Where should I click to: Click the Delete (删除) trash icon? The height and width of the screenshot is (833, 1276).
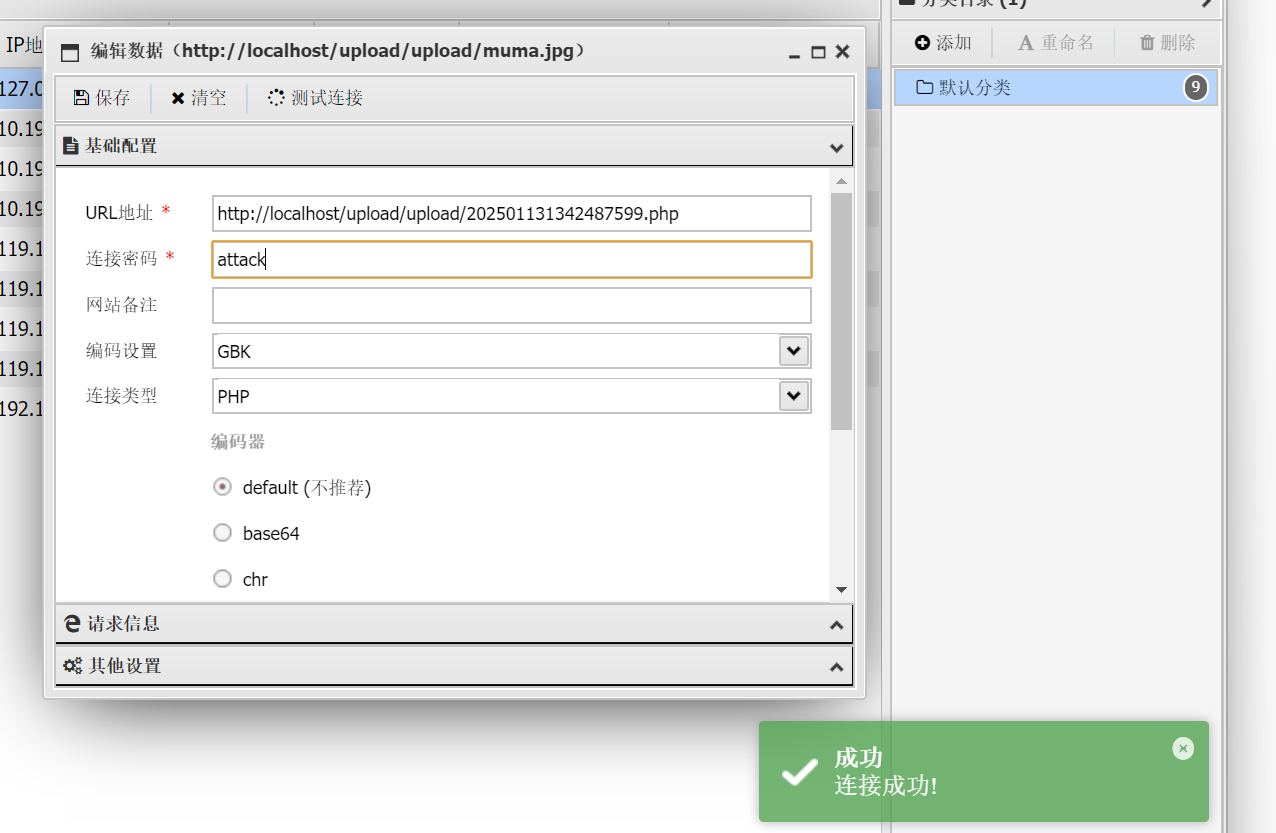point(1148,43)
